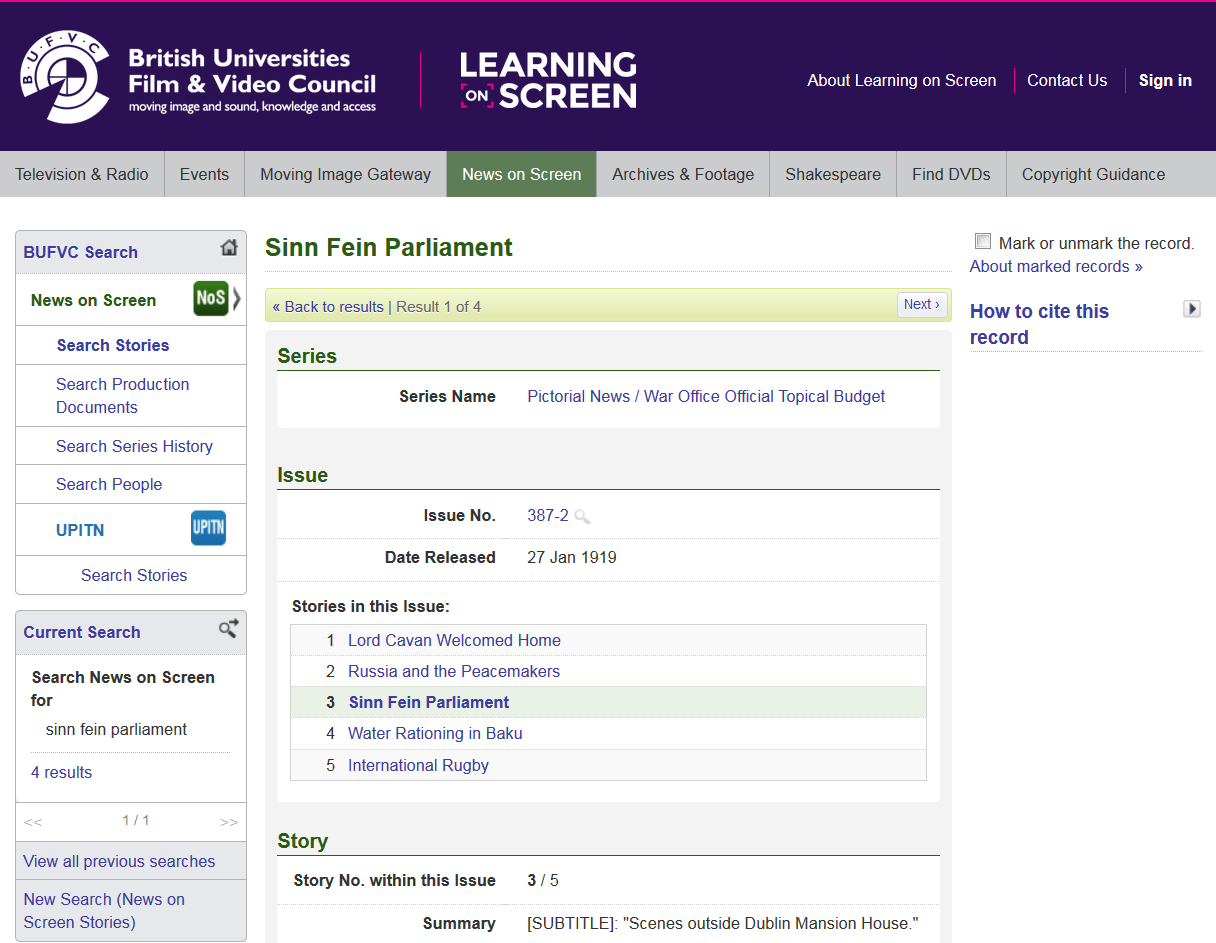Click the Next result button

[x=921, y=305]
